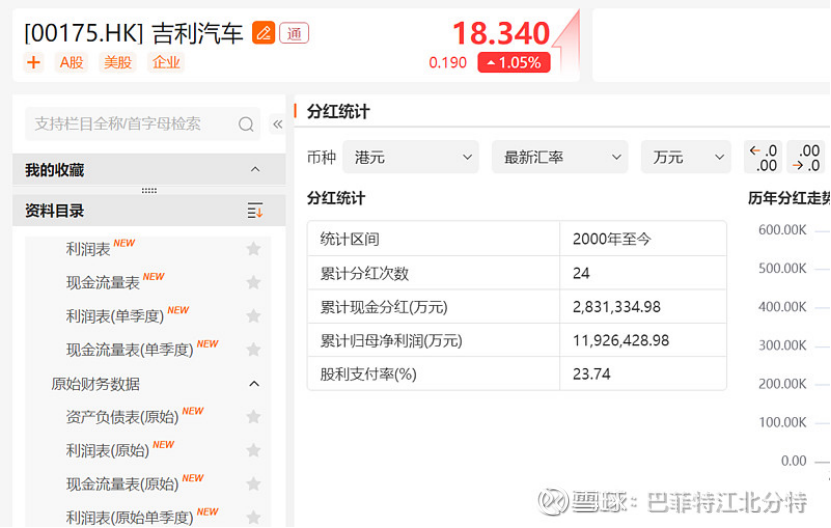Click the 股利支付率(%) row label
This screenshot has height=528, width=831.
(368, 374)
